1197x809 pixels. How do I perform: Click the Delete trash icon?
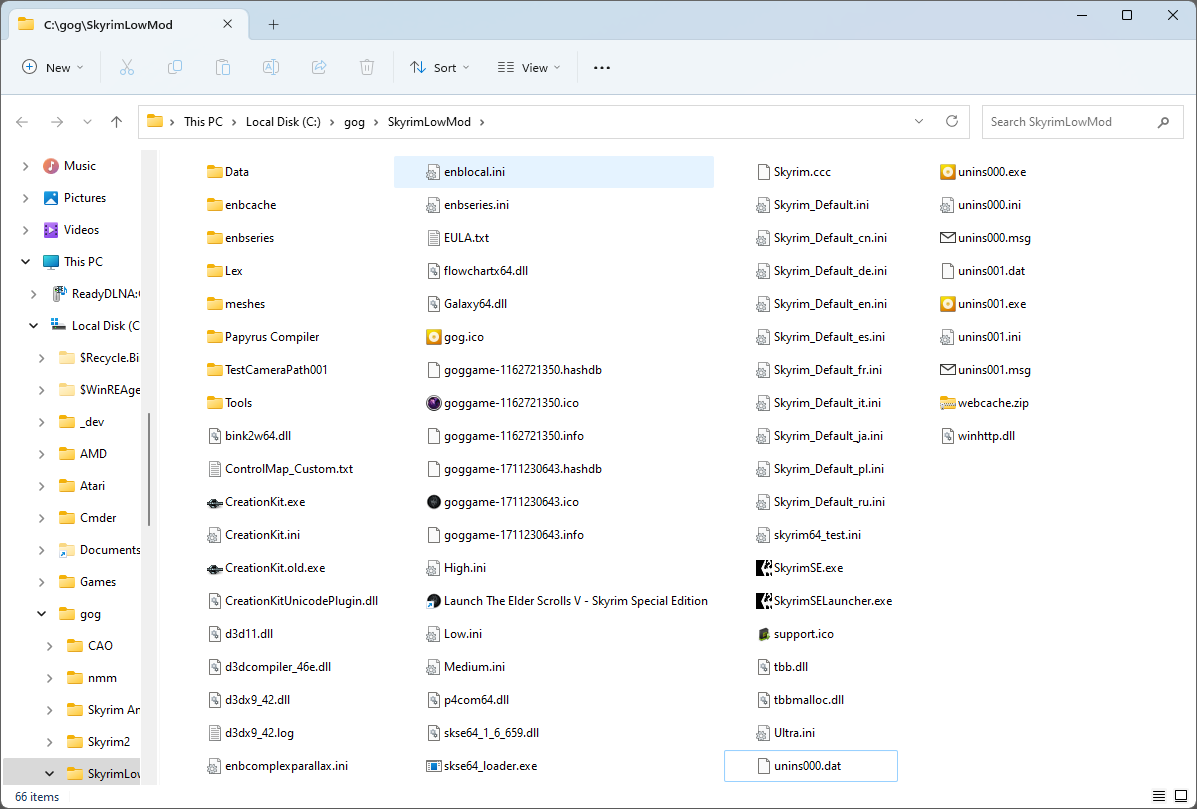(366, 67)
